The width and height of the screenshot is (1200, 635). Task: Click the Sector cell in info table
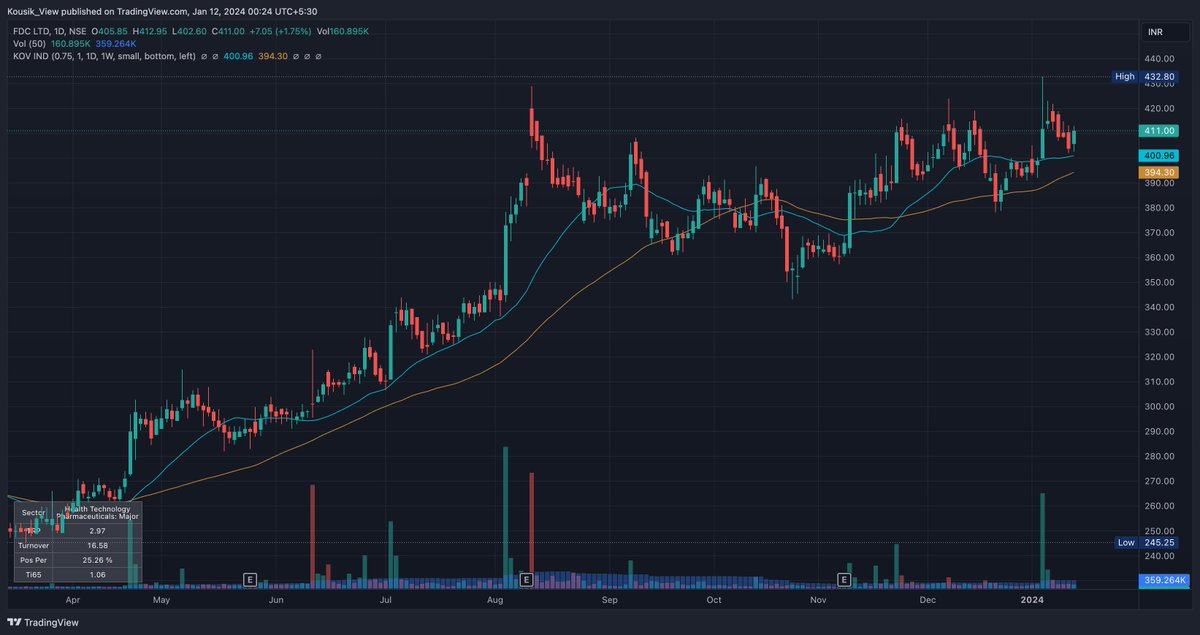pos(33,513)
